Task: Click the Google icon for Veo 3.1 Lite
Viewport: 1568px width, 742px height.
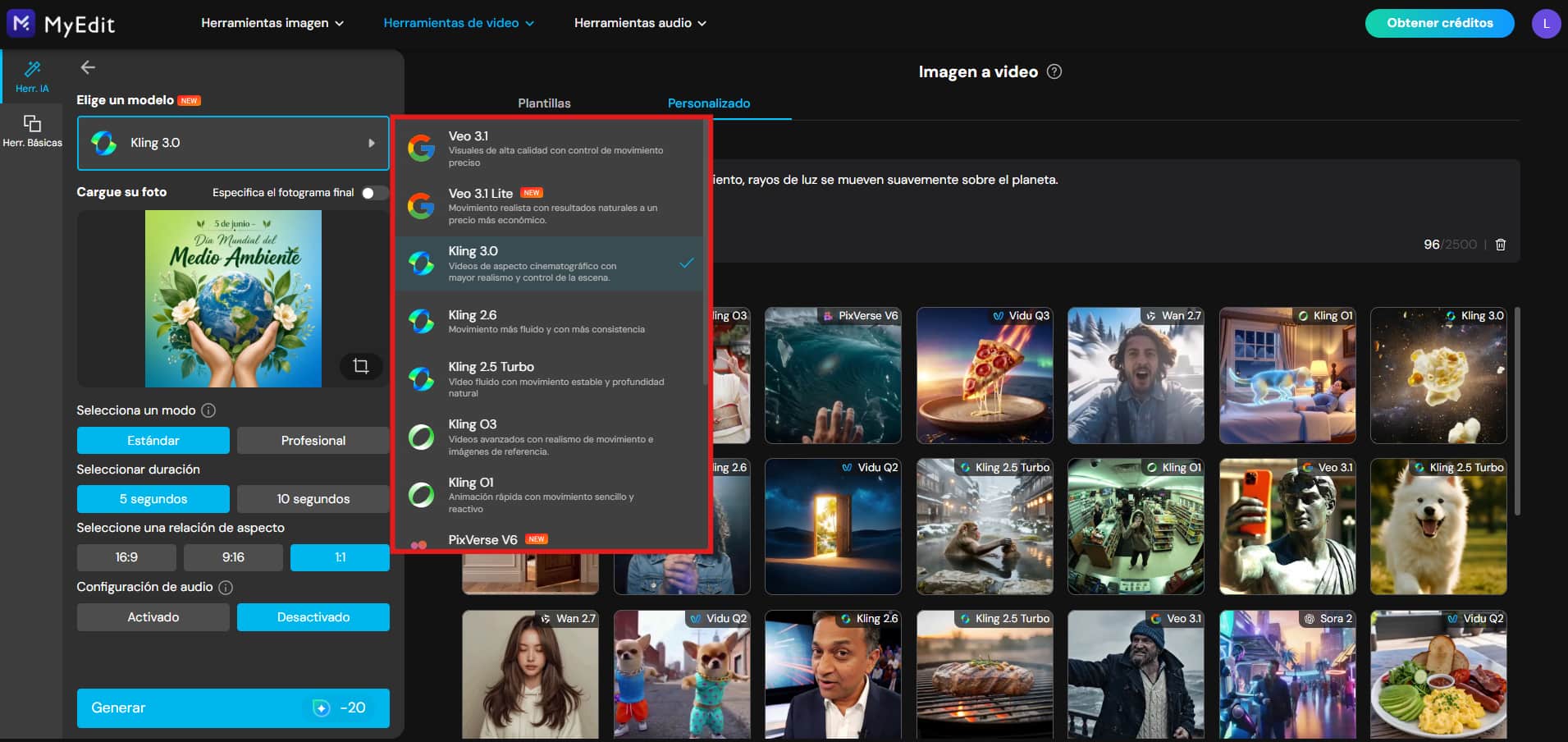Action: (421, 205)
